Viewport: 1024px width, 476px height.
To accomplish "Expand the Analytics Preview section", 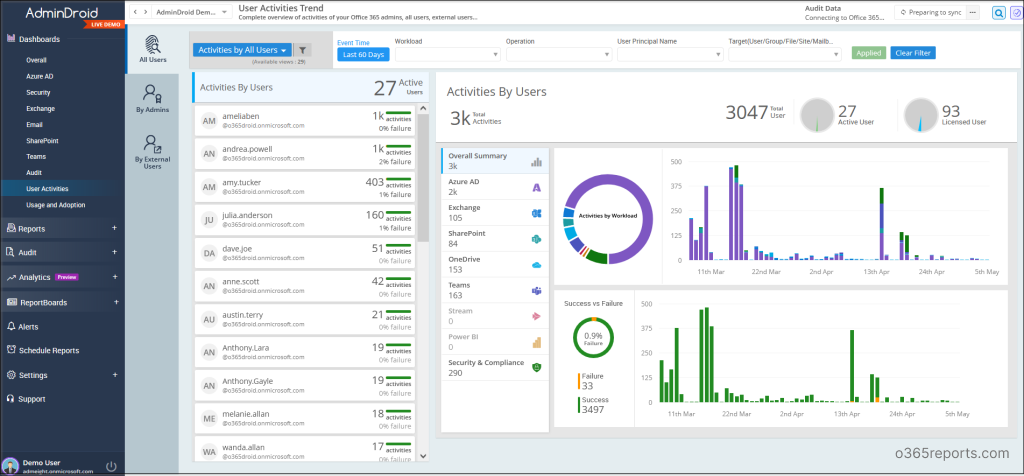I will pos(114,277).
